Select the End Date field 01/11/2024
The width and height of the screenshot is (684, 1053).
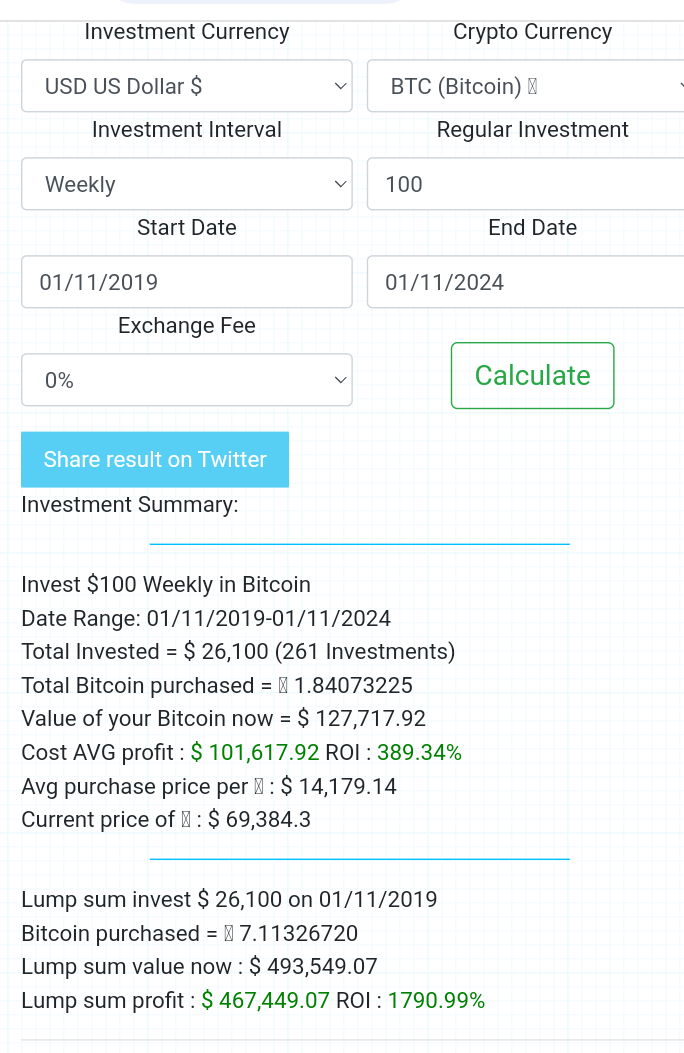[x=526, y=282]
